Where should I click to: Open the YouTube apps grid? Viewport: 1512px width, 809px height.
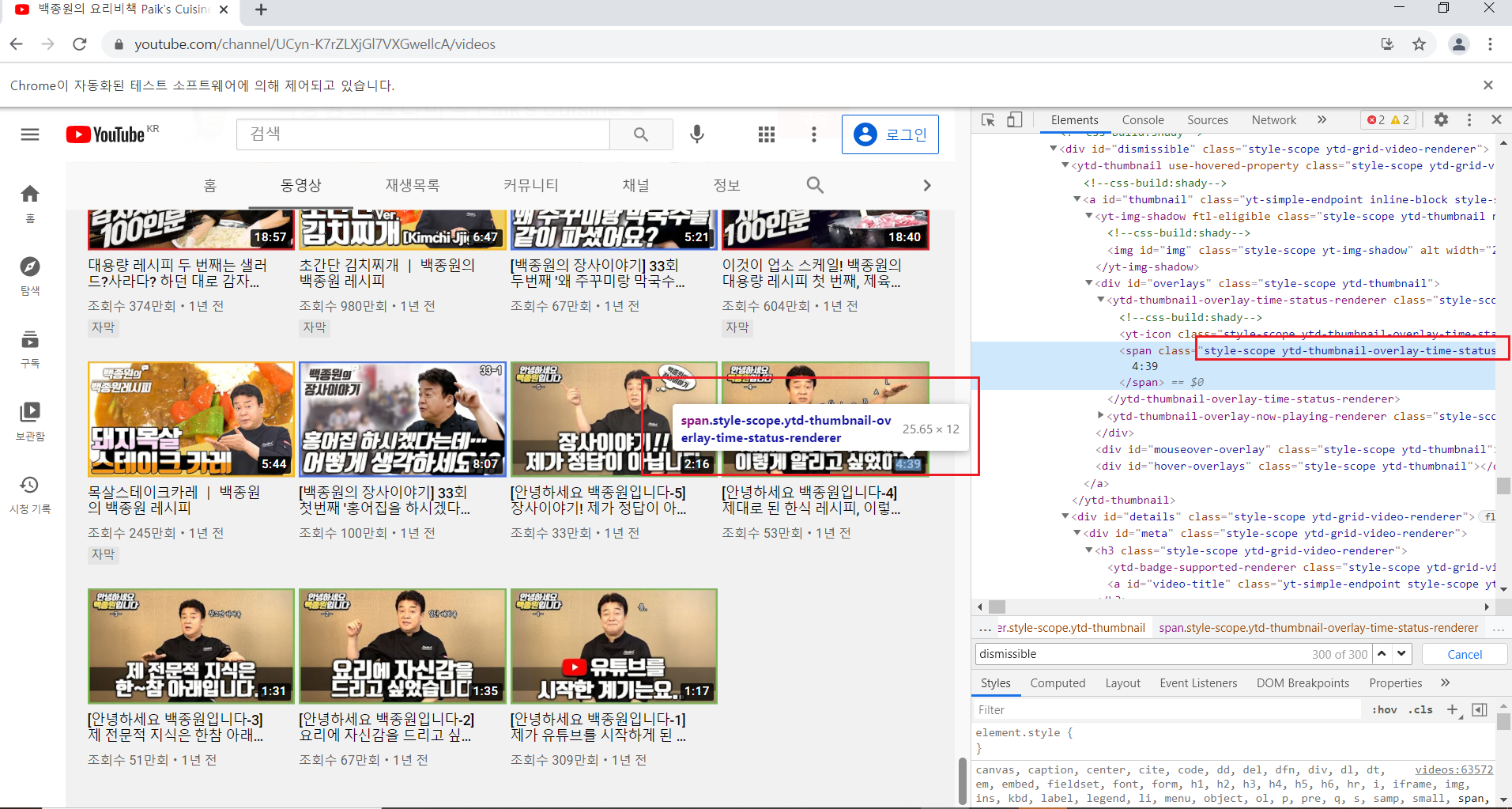pyautogui.click(x=766, y=134)
